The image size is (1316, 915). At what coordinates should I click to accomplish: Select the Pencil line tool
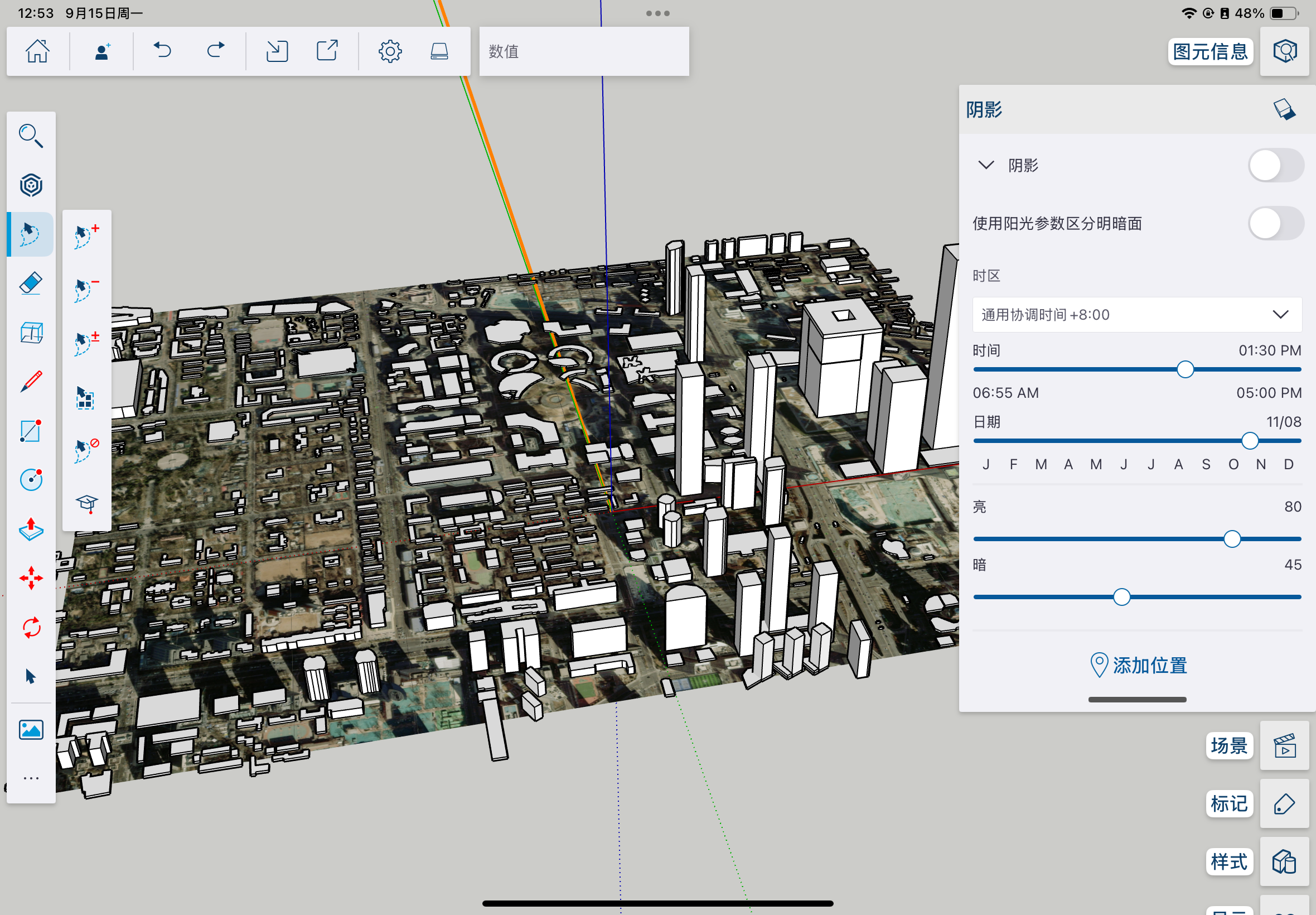pos(31,381)
